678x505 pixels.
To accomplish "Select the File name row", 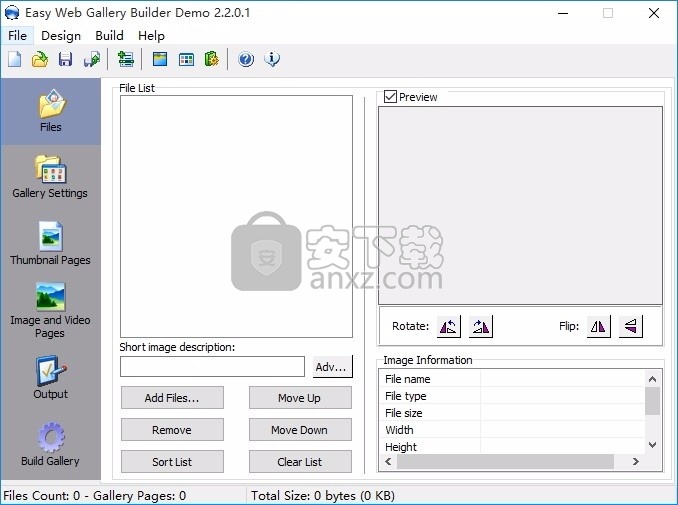I will pyautogui.click(x=512, y=379).
